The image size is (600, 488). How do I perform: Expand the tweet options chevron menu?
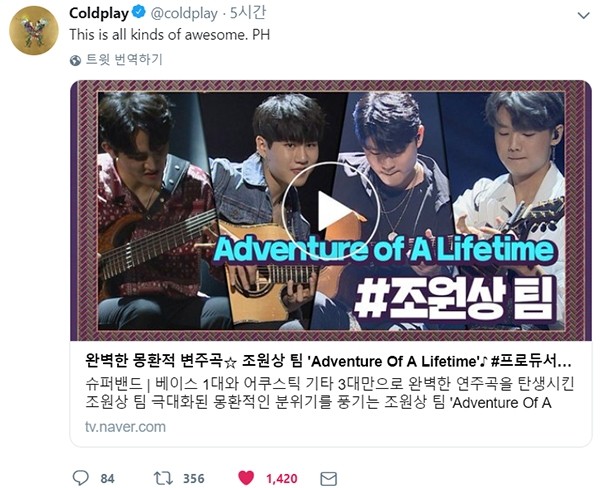point(583,16)
